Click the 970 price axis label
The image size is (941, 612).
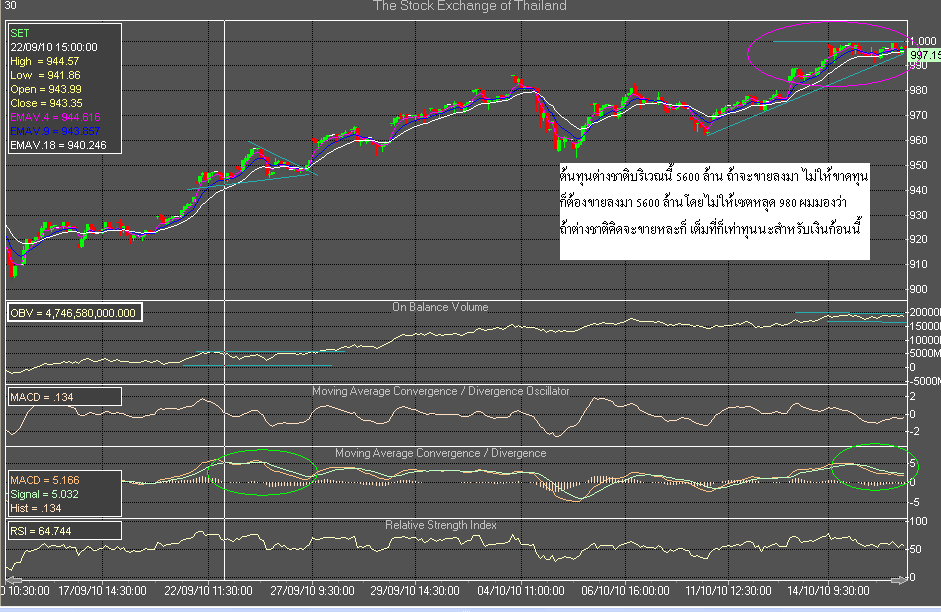coord(918,115)
